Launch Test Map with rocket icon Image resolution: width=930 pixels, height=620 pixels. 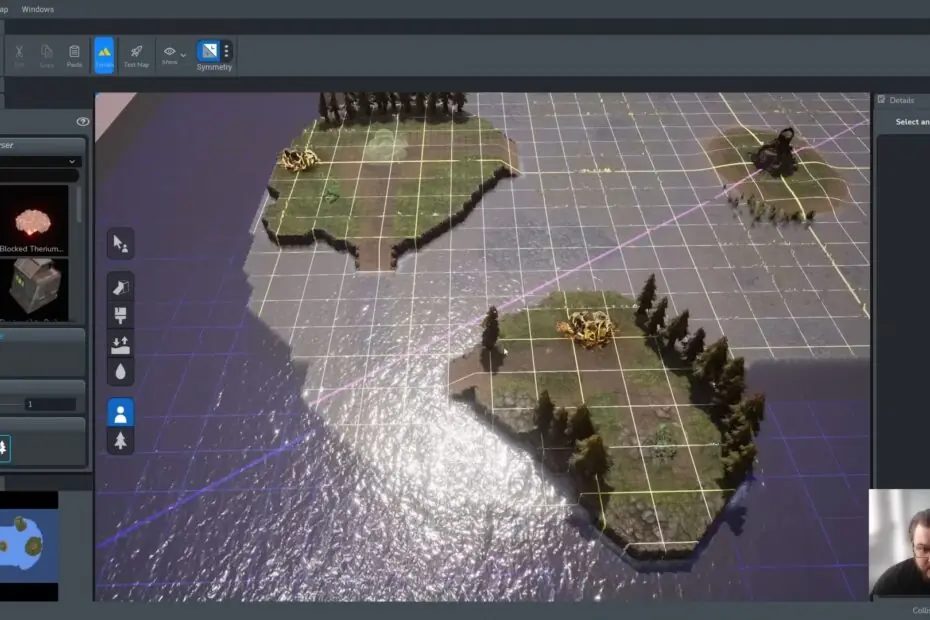(136, 54)
